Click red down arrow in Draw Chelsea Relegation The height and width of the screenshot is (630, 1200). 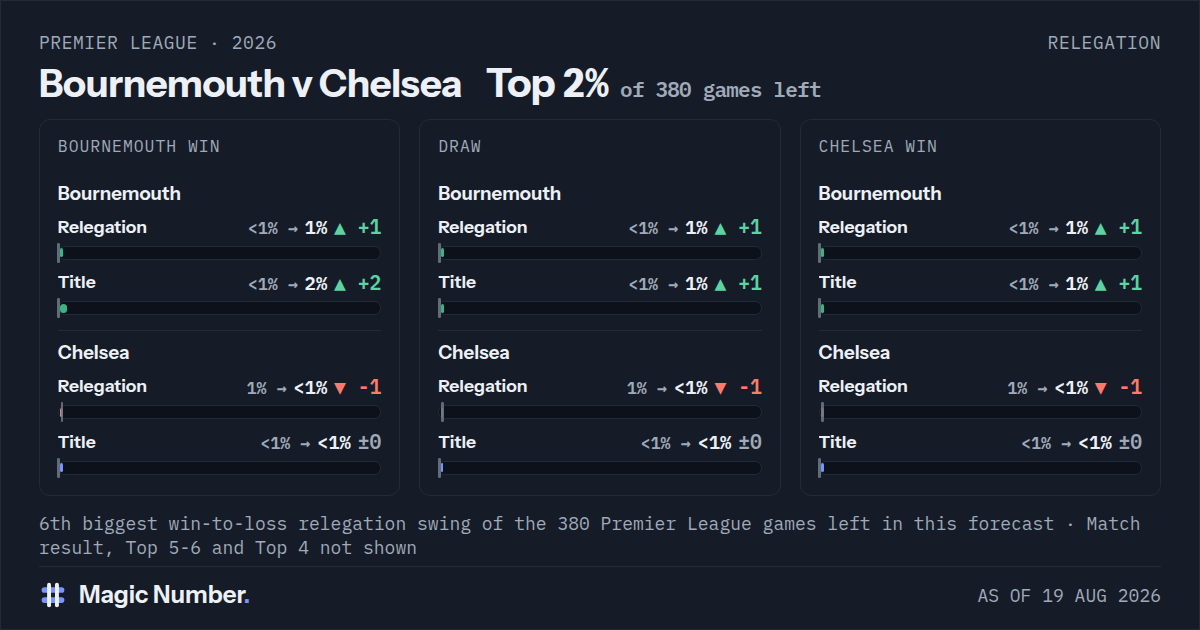[720, 388]
